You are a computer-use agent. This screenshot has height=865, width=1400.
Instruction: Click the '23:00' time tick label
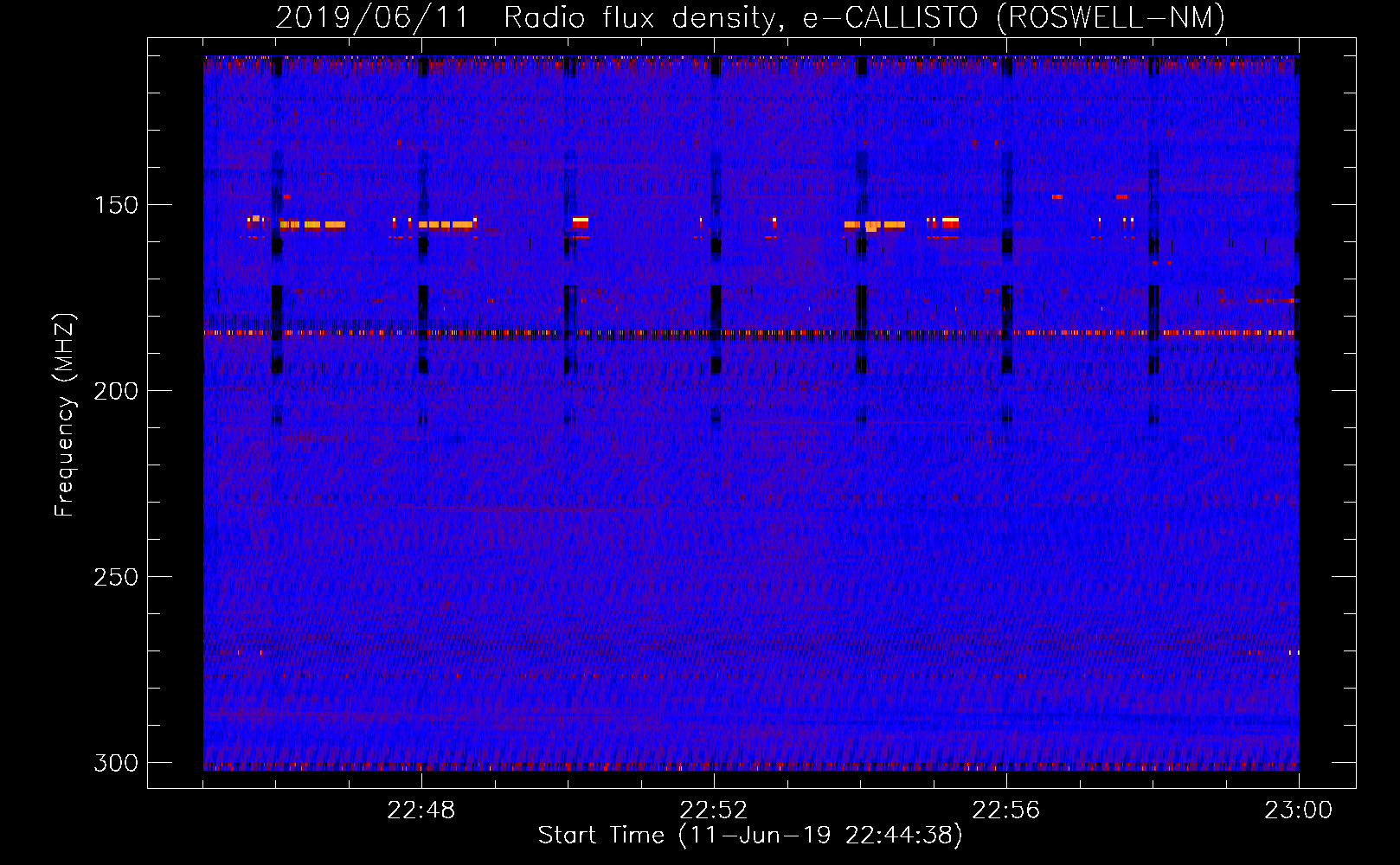[1299, 811]
